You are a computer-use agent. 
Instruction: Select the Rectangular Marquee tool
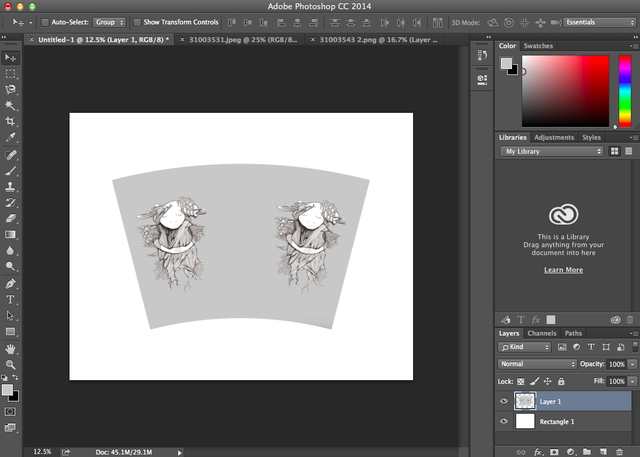coord(10,73)
